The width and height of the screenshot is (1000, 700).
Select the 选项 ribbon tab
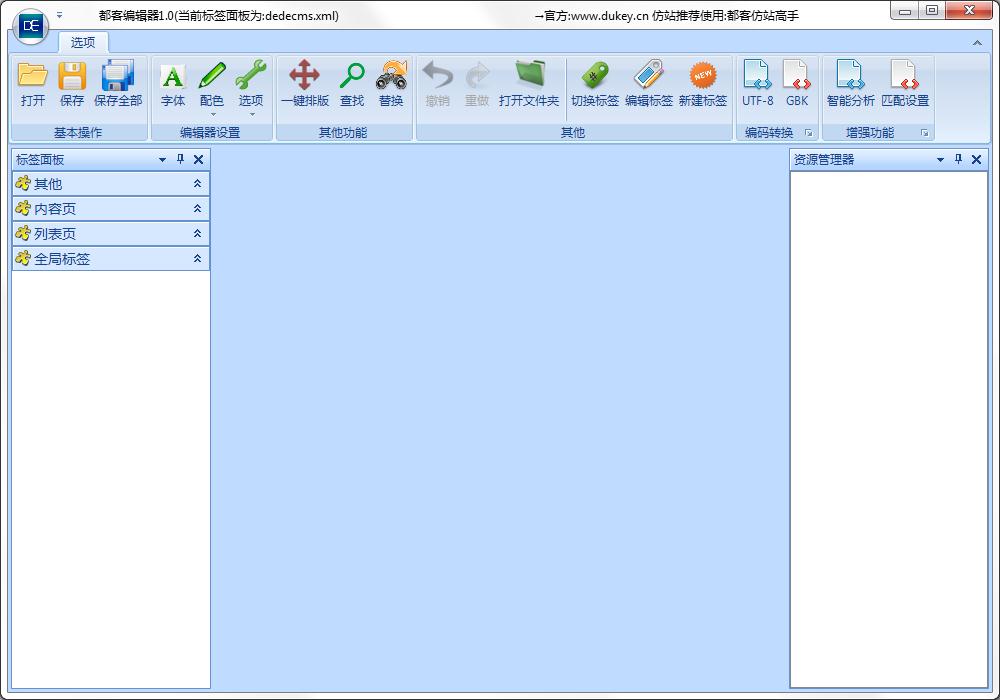point(83,42)
